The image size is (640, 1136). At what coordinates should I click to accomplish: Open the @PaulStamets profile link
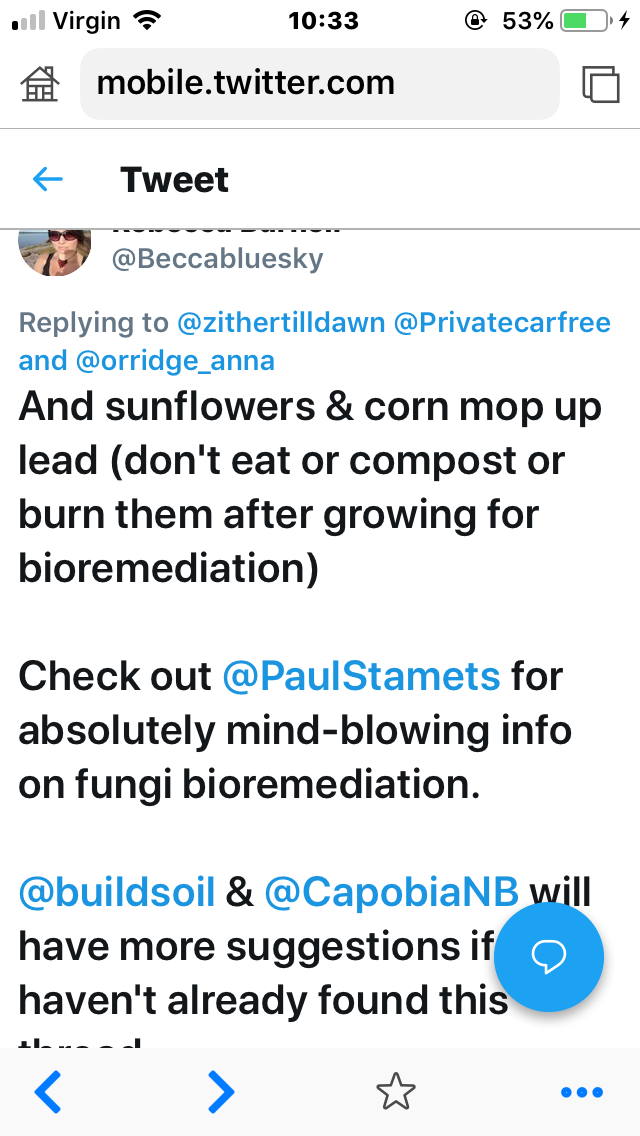point(361,676)
